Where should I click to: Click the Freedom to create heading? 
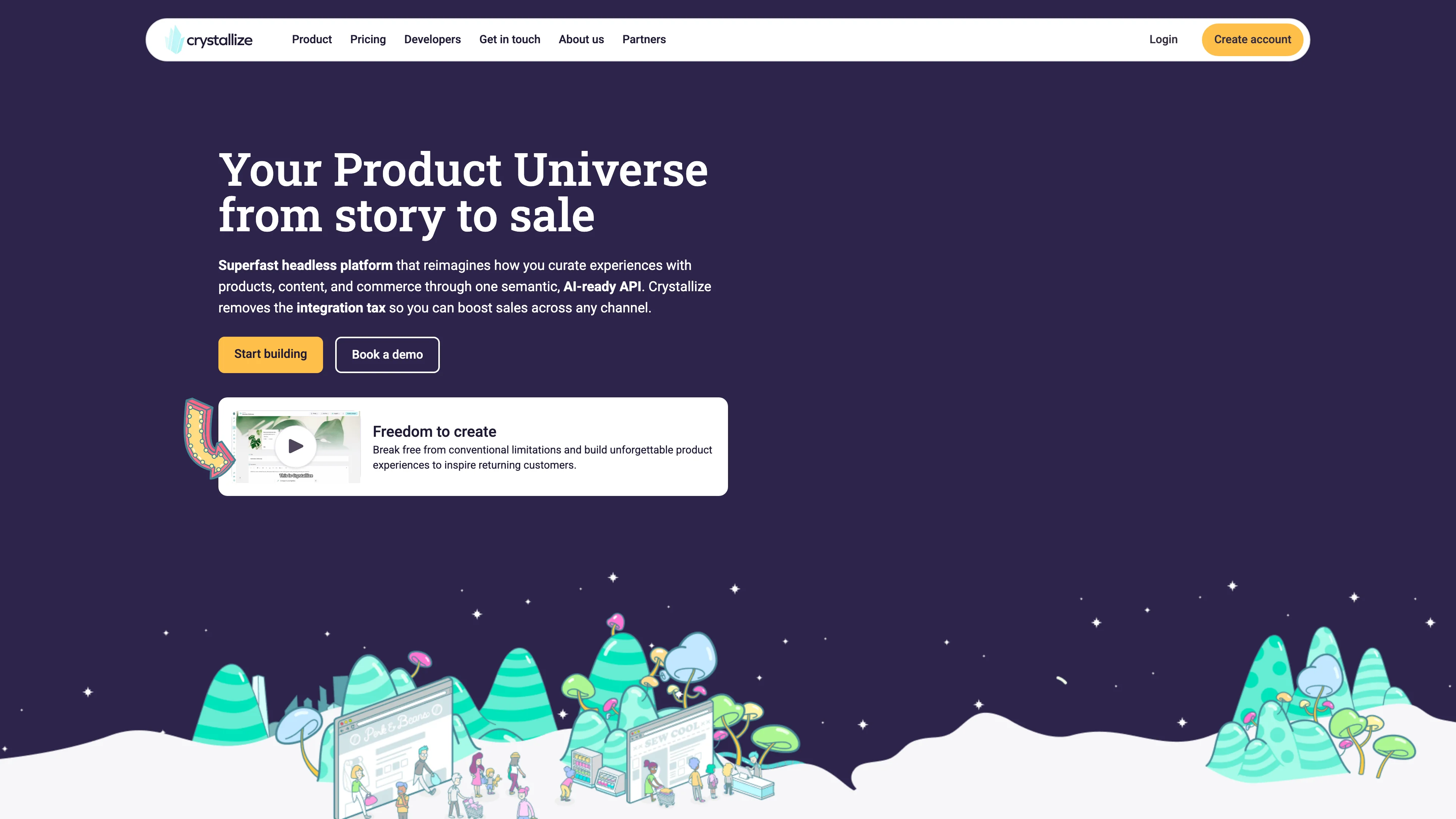(x=434, y=431)
